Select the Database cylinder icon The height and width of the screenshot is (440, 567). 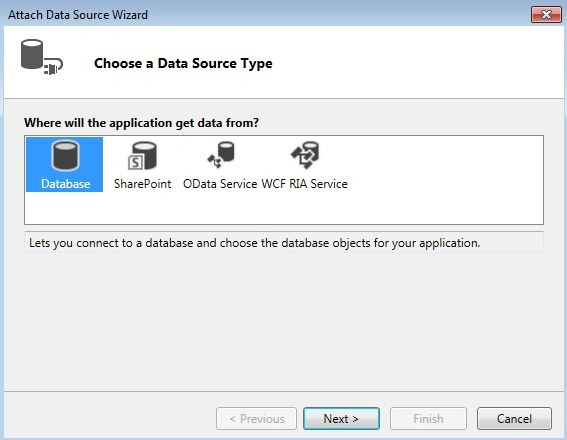(65, 155)
